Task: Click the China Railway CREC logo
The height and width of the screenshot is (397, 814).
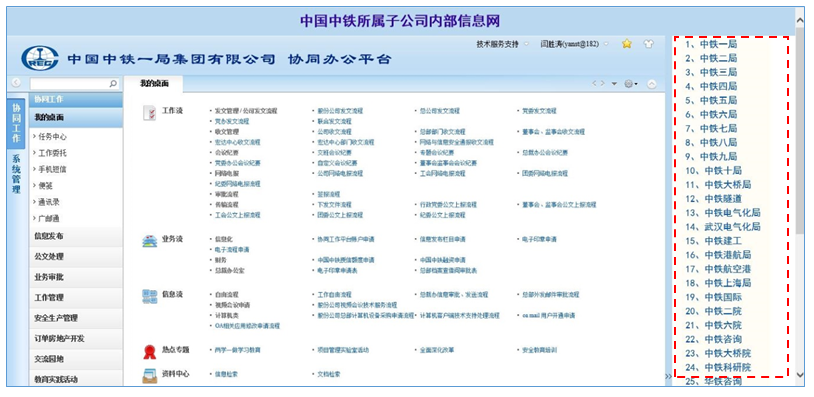Action: tap(39, 59)
